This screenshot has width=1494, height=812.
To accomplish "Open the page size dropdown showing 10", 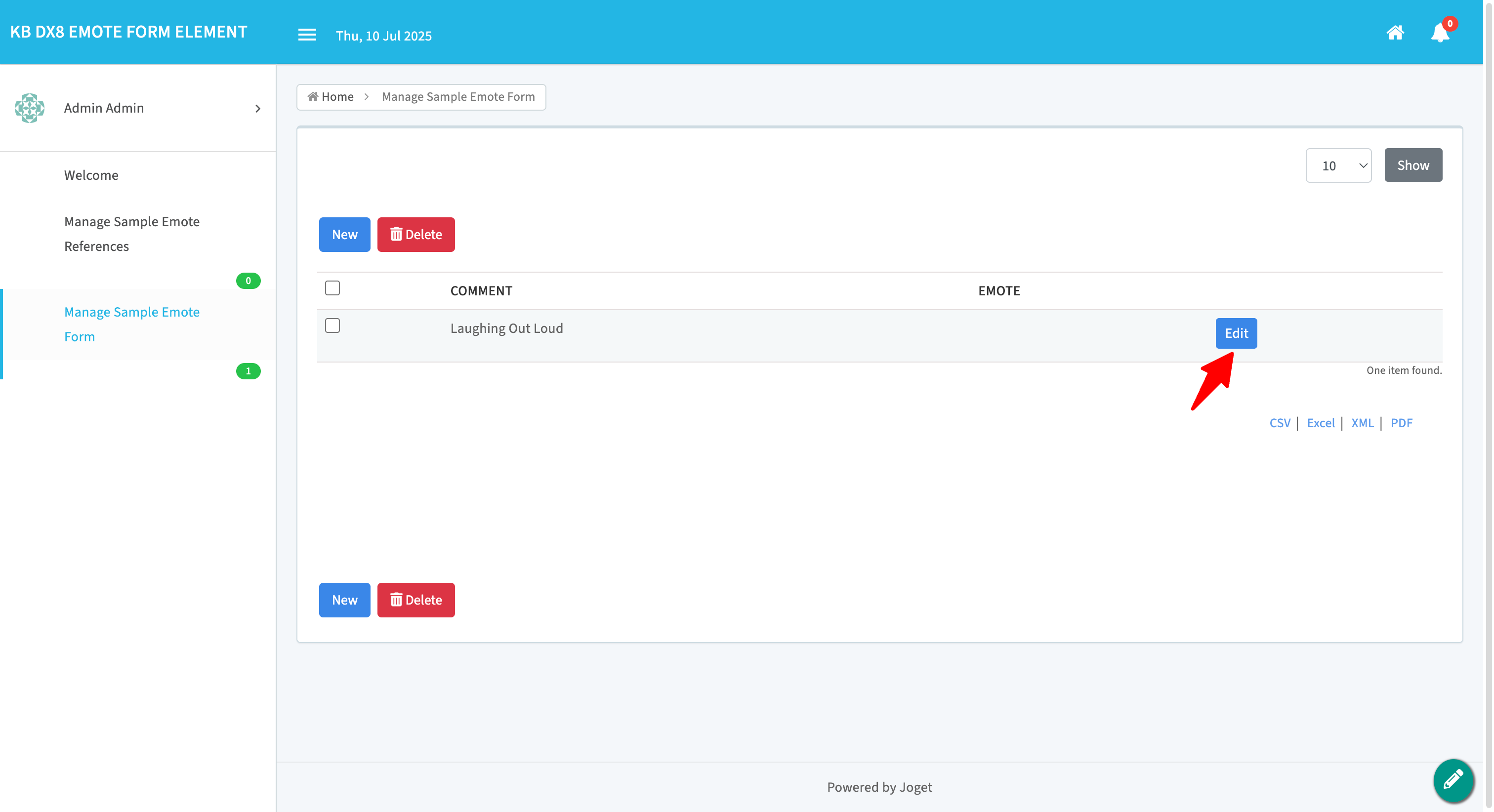I will point(1338,165).
